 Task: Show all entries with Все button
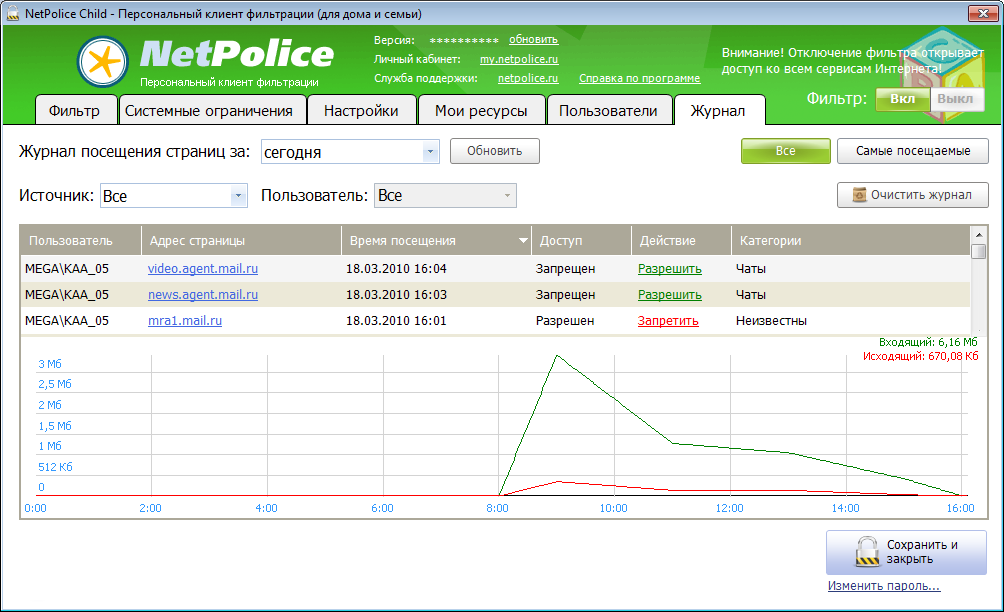point(786,151)
